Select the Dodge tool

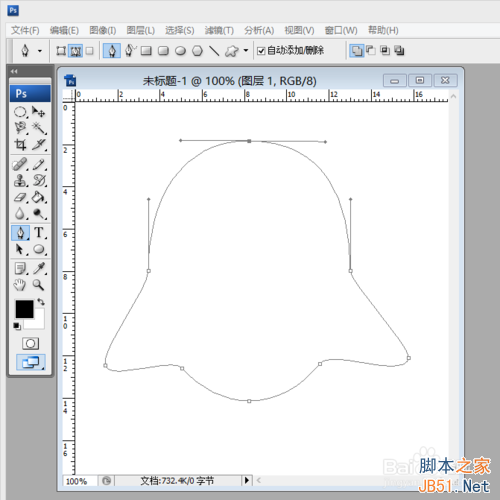click(x=38, y=213)
